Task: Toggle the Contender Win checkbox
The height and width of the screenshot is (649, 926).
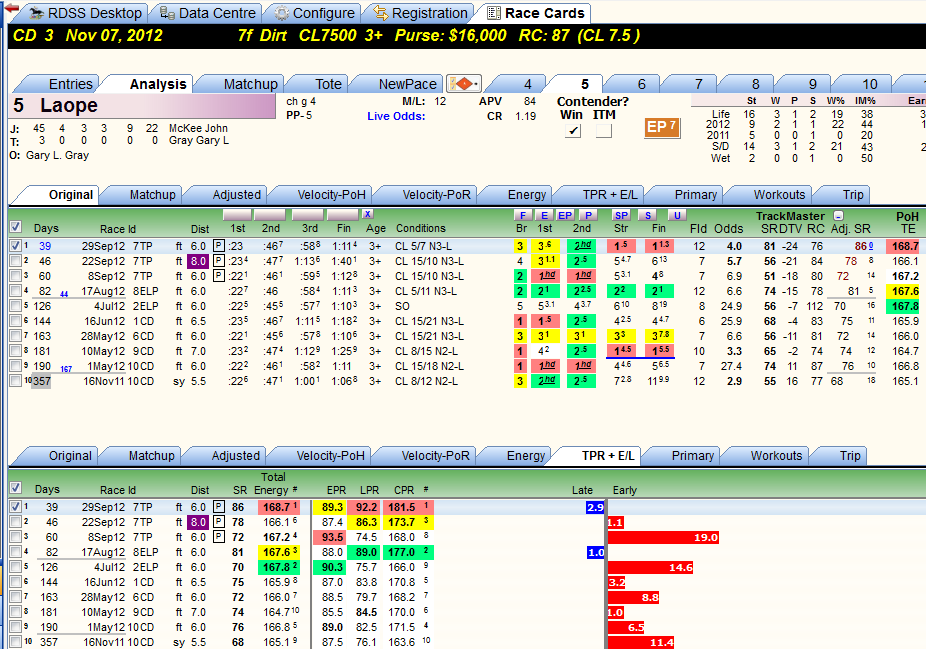Action: point(572,131)
